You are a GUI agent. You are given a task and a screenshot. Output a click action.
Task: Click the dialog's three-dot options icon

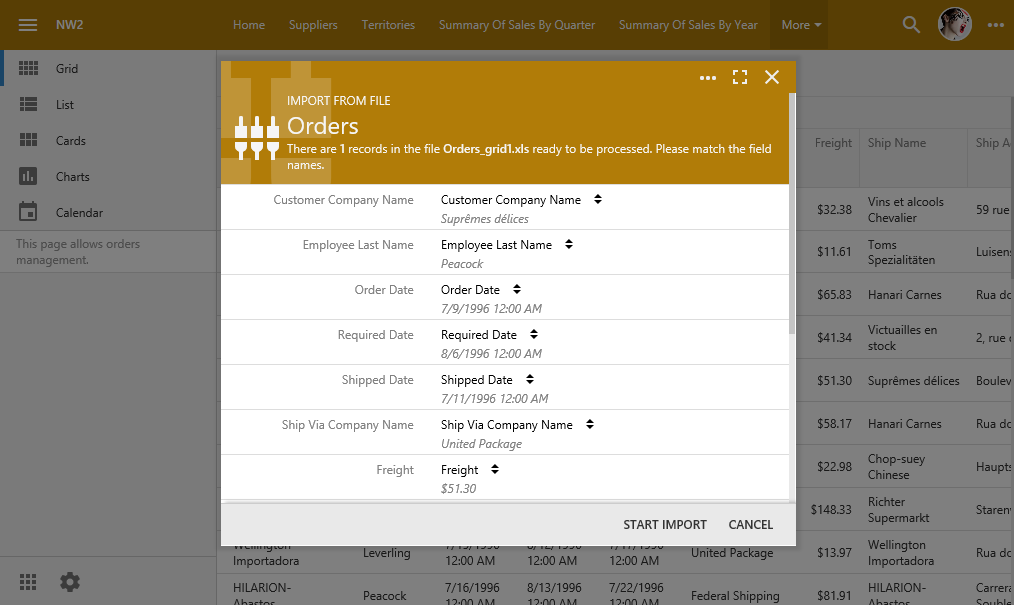[708, 78]
